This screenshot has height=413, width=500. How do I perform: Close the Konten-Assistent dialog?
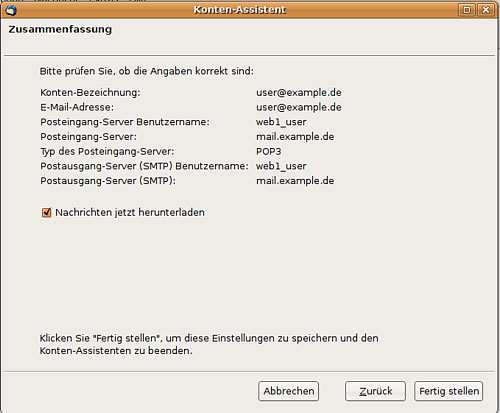click(486, 10)
